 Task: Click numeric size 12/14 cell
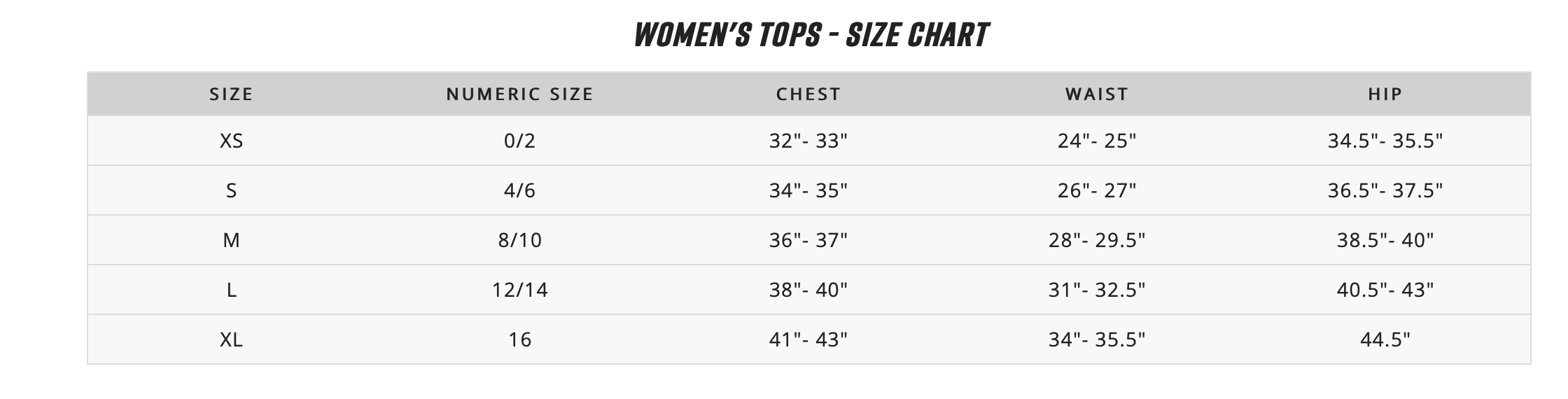519,290
